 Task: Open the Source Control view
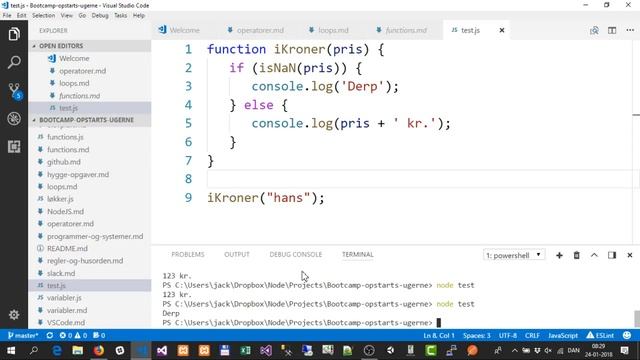tap(14, 91)
